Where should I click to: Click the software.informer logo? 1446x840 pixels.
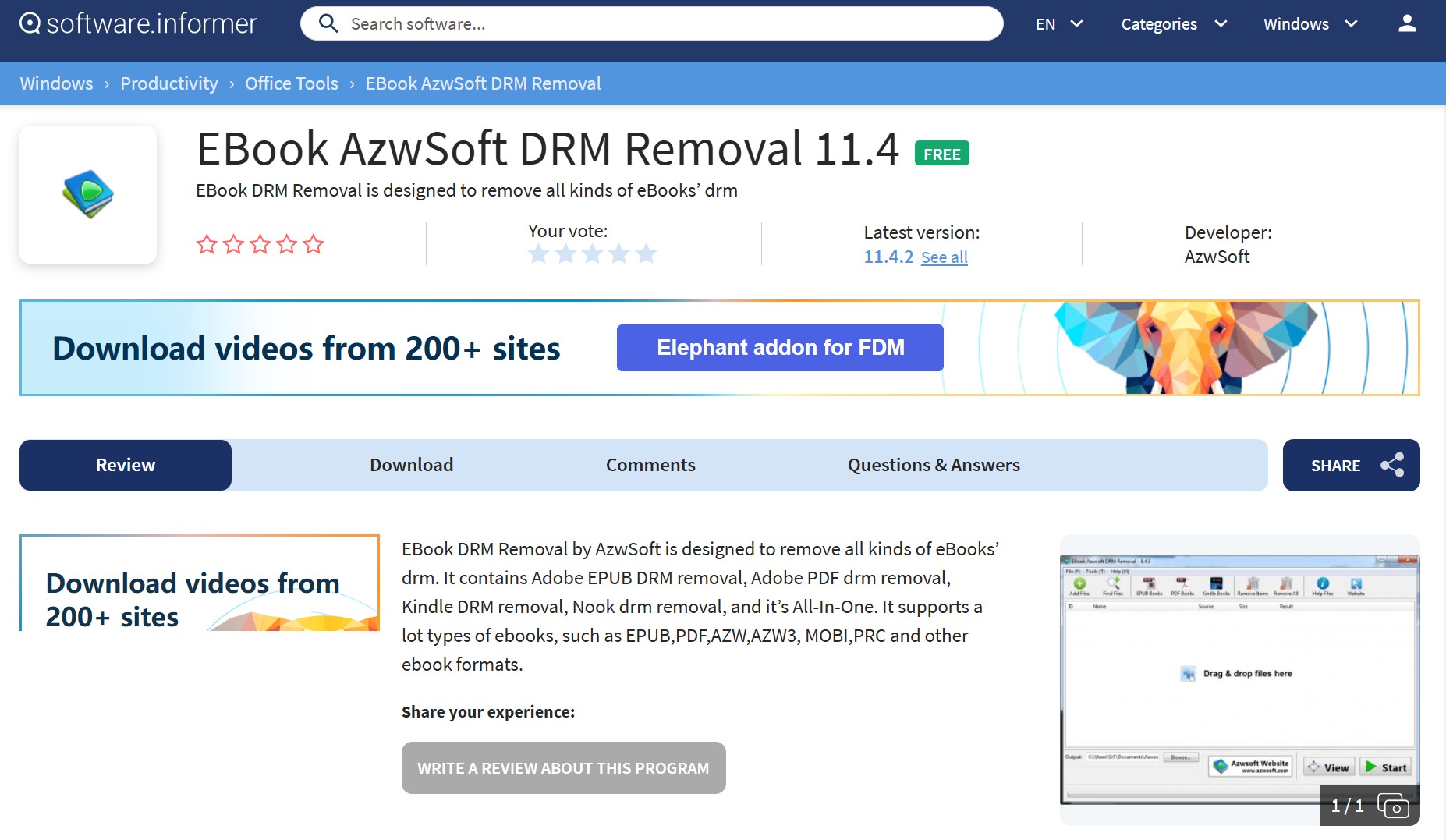point(138,23)
